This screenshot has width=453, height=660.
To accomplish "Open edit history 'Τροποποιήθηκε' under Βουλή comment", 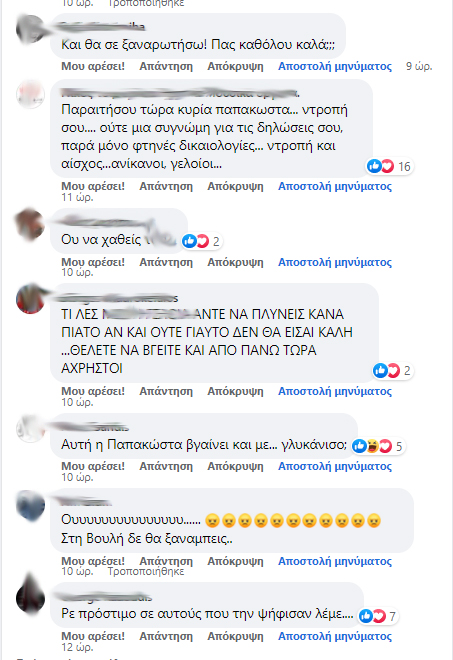I will point(146,572).
